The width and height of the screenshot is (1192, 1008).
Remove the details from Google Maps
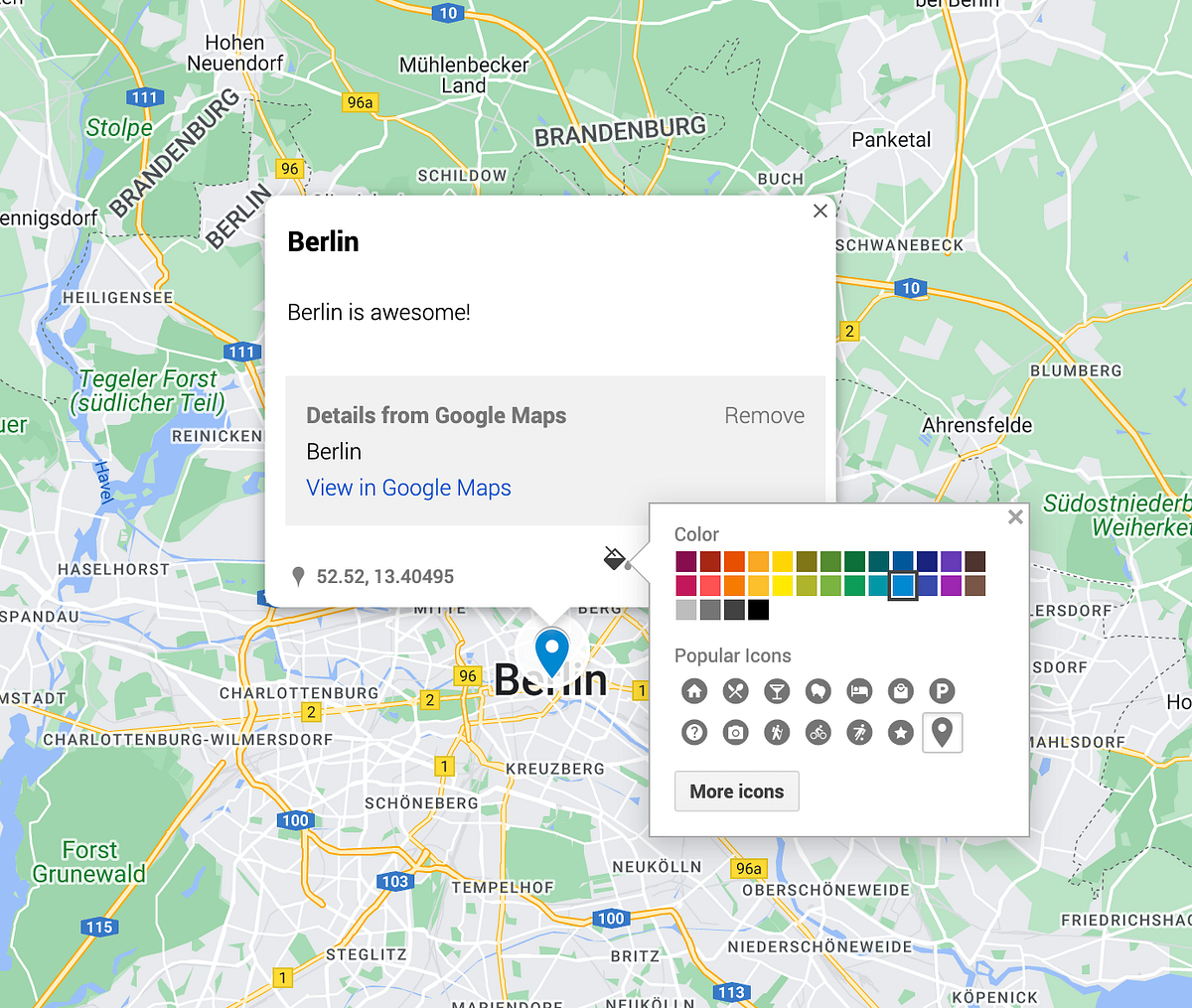pos(764,415)
